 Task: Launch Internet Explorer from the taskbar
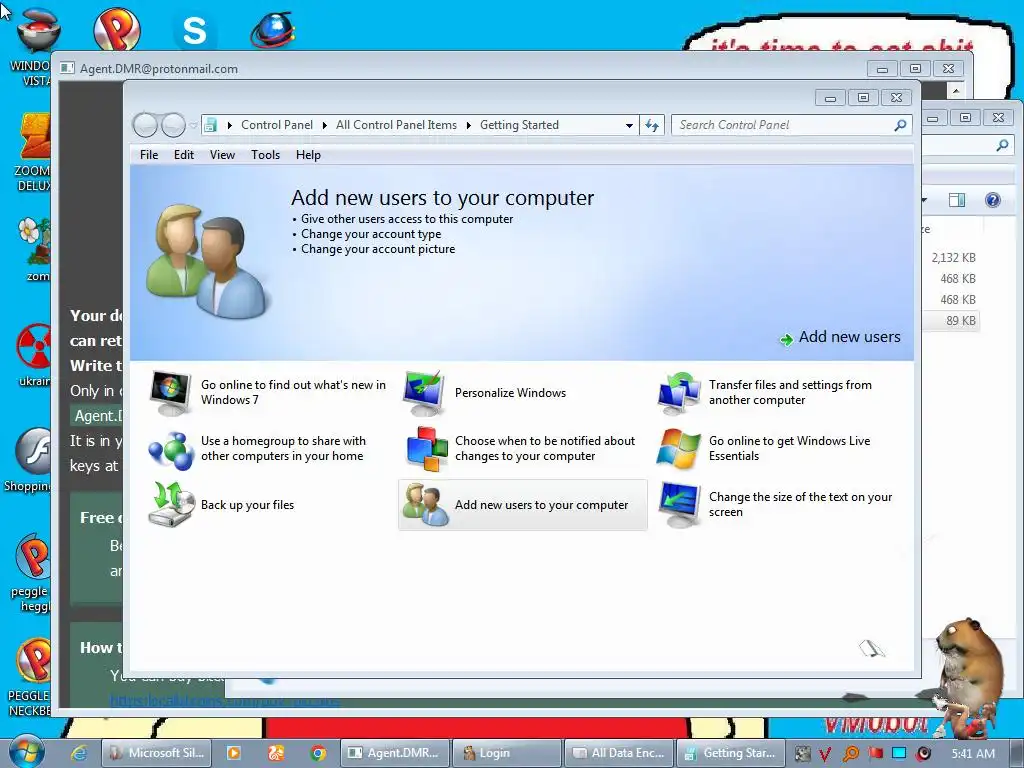tap(78, 753)
